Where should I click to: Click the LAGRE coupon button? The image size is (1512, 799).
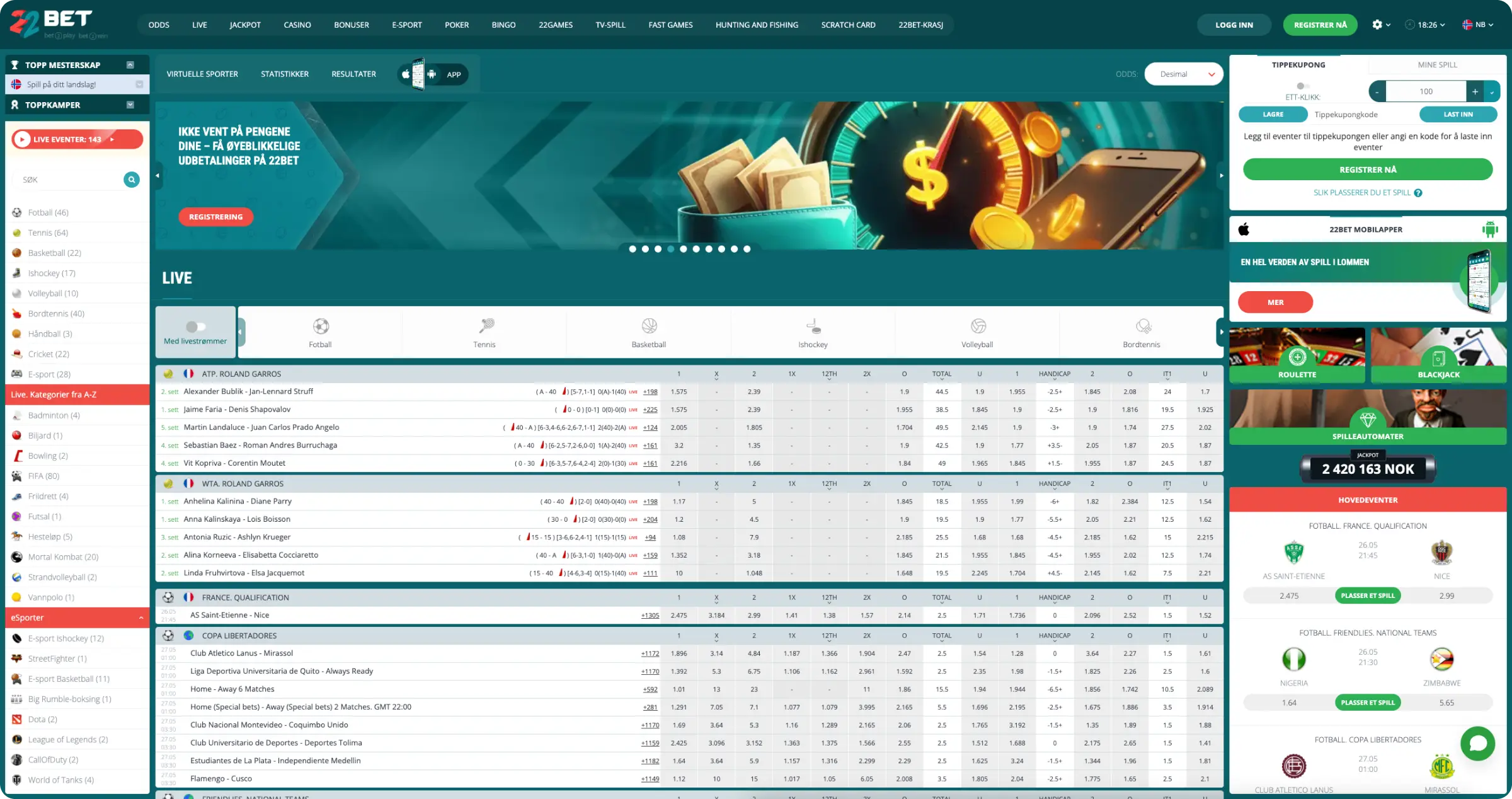[x=1273, y=114]
